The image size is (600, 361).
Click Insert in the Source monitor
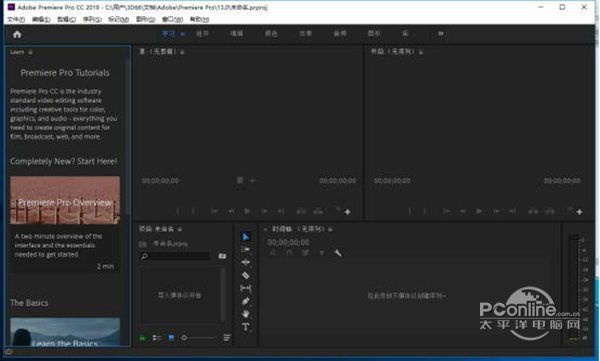302,211
